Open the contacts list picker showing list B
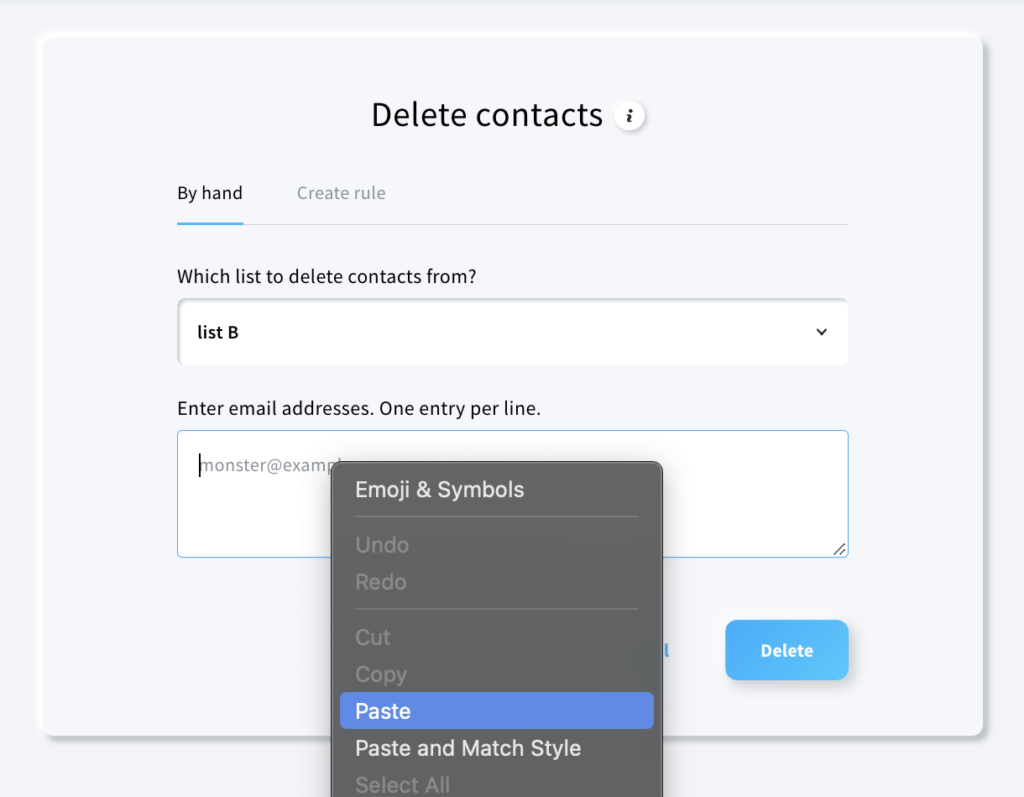 [x=513, y=332]
